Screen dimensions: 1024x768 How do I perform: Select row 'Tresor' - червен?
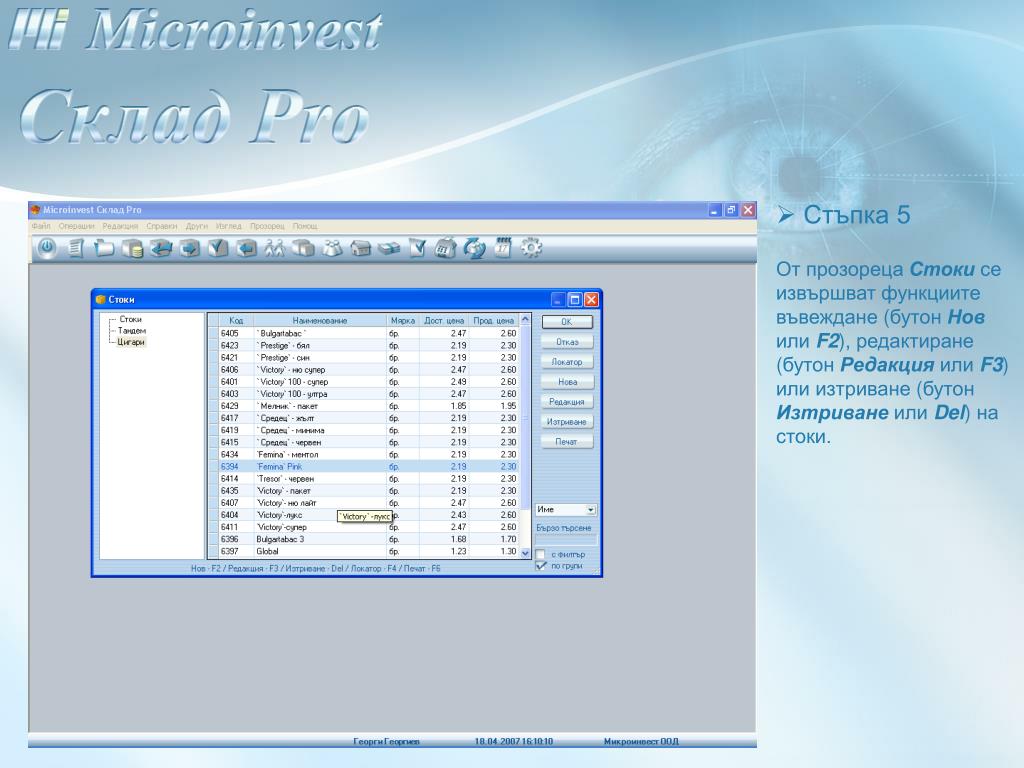(364, 479)
